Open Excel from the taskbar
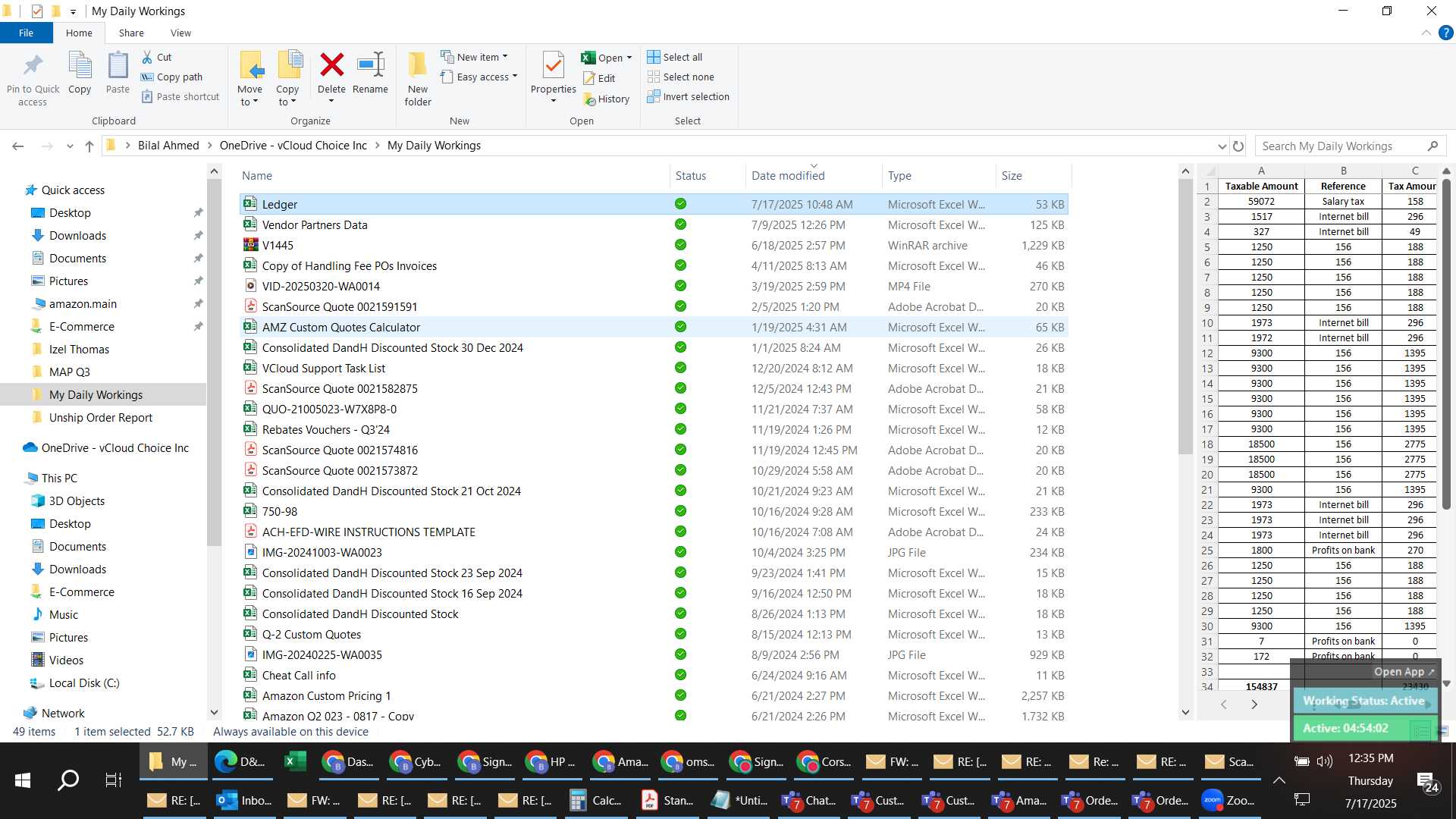This screenshot has width=1456, height=819. point(296,761)
